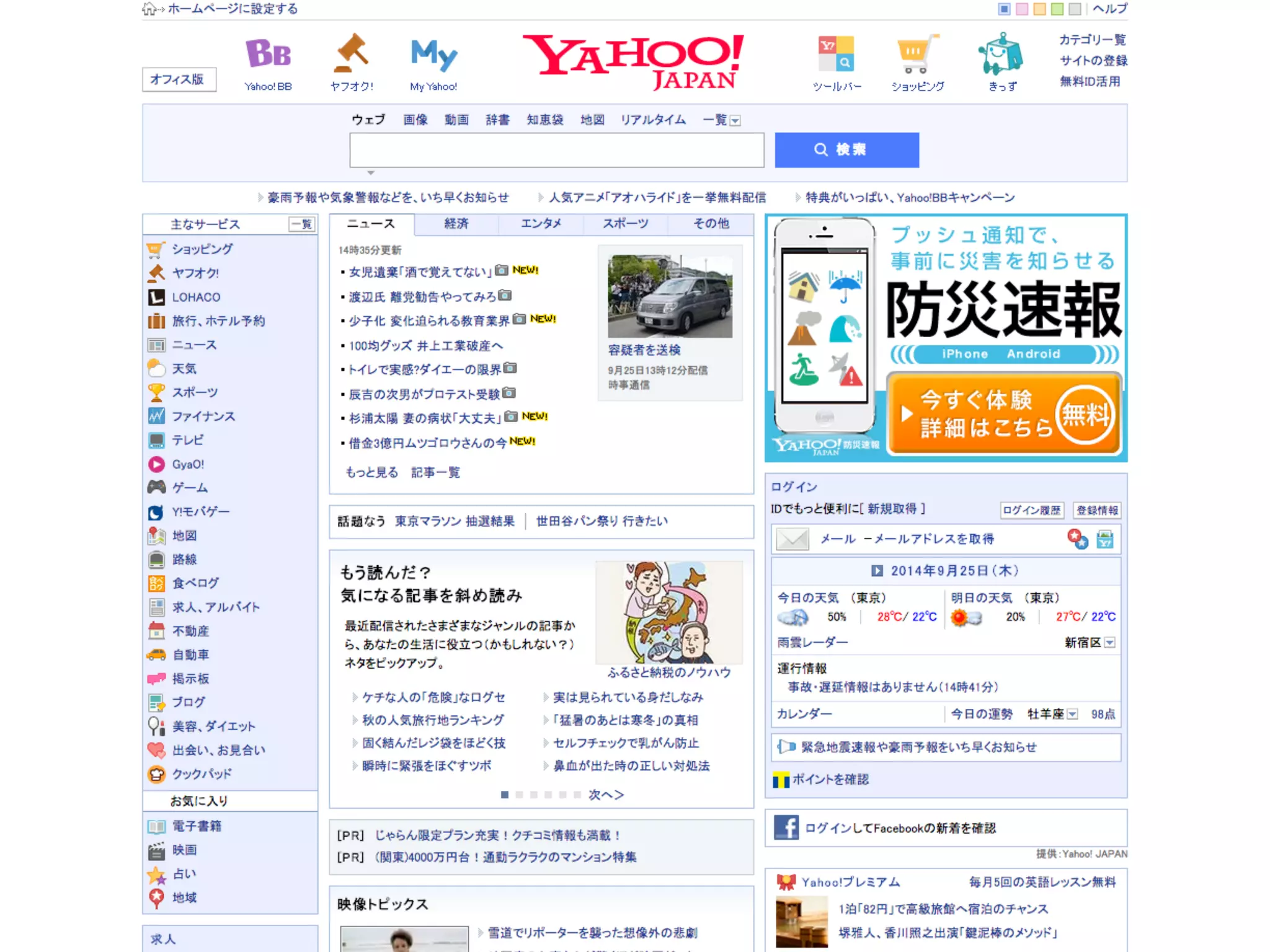Open the 100均グッズ 井上工業破産へ headline
This screenshot has width=1270, height=952.
(x=425, y=345)
